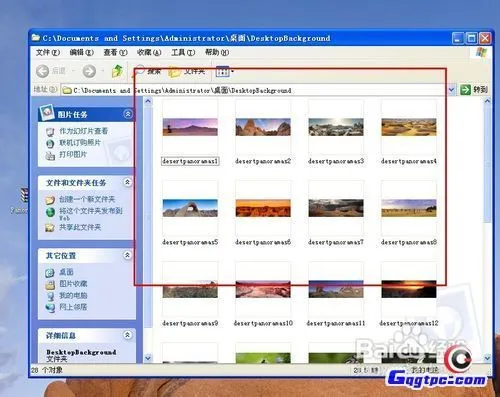
Task: Click the address bar path field
Action: (254, 90)
